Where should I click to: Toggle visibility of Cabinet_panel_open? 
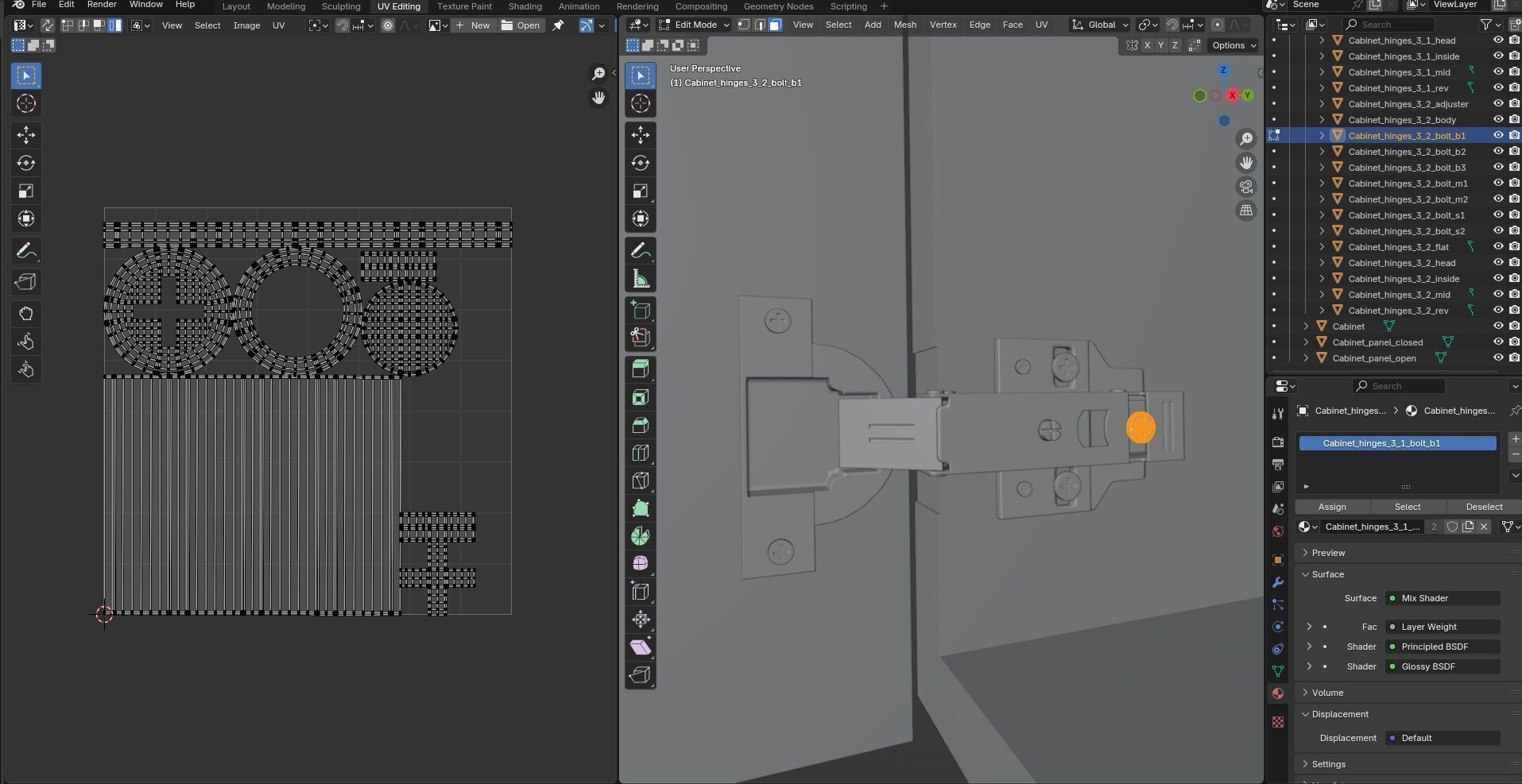[x=1498, y=358]
